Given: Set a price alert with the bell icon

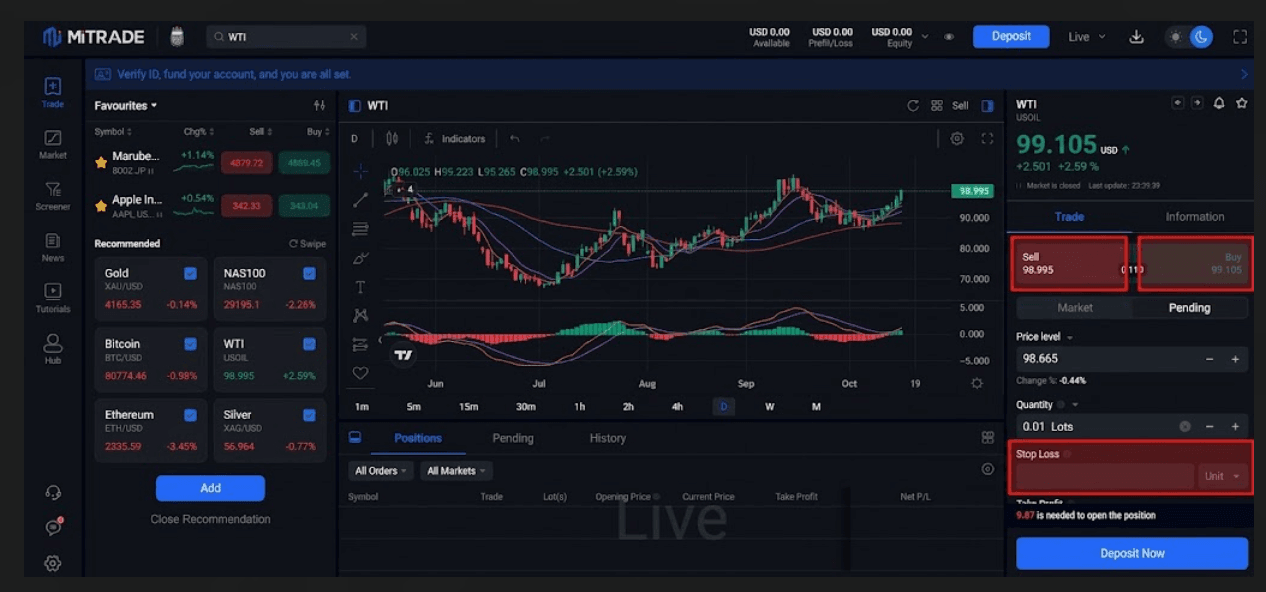Looking at the screenshot, I should [1219, 103].
